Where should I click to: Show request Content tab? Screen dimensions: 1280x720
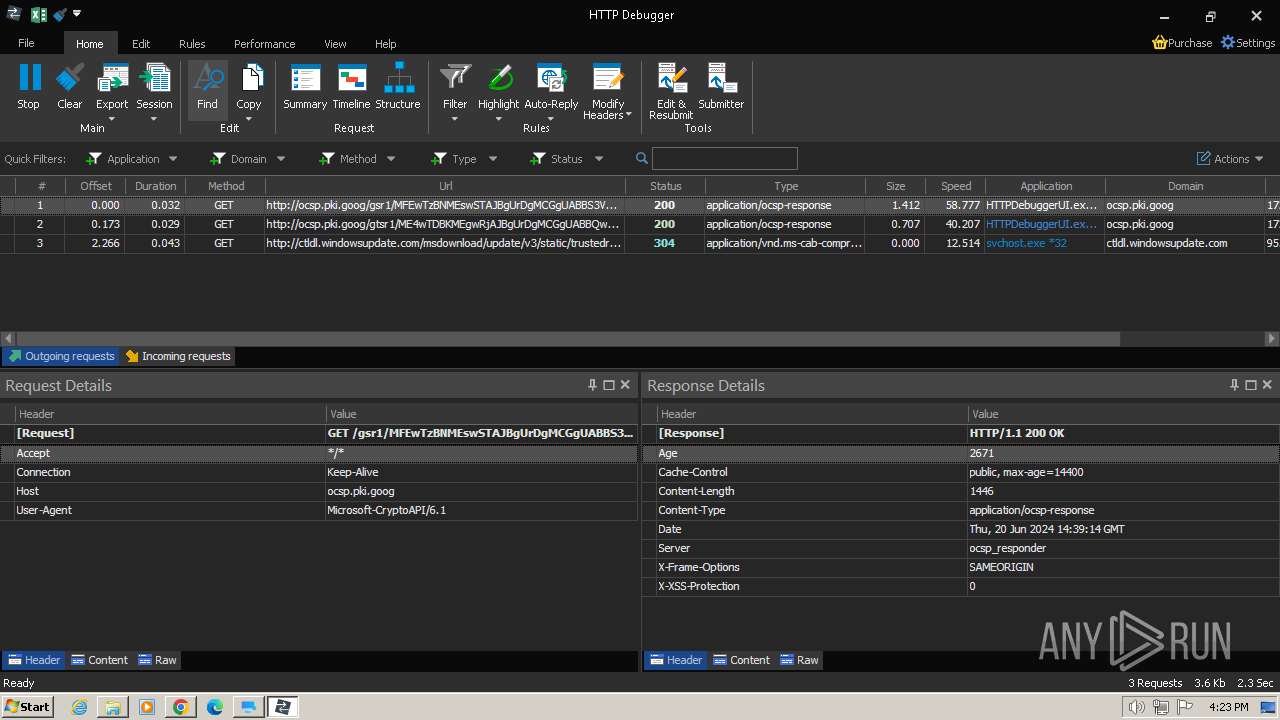(x=99, y=660)
